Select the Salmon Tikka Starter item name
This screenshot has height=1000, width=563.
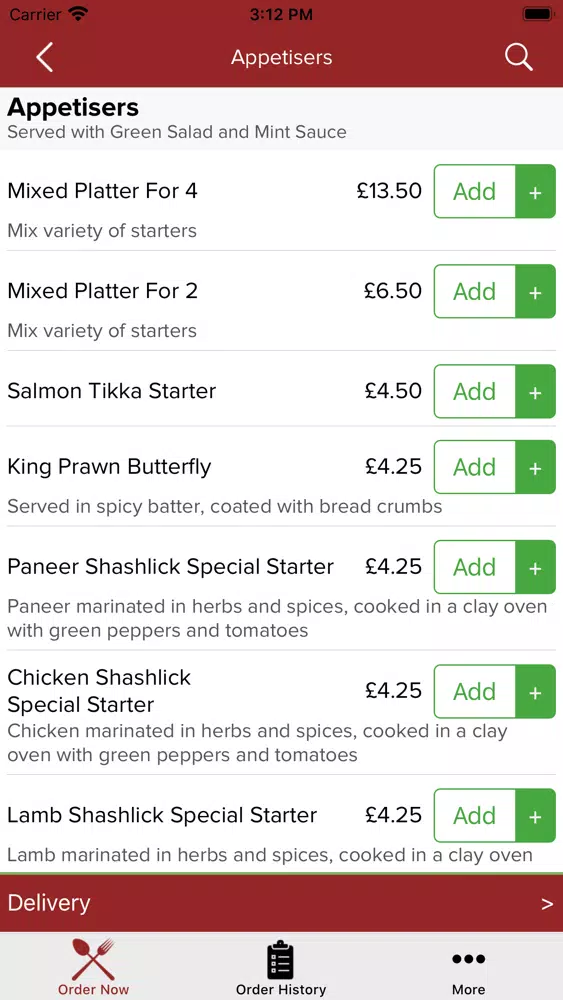(112, 391)
